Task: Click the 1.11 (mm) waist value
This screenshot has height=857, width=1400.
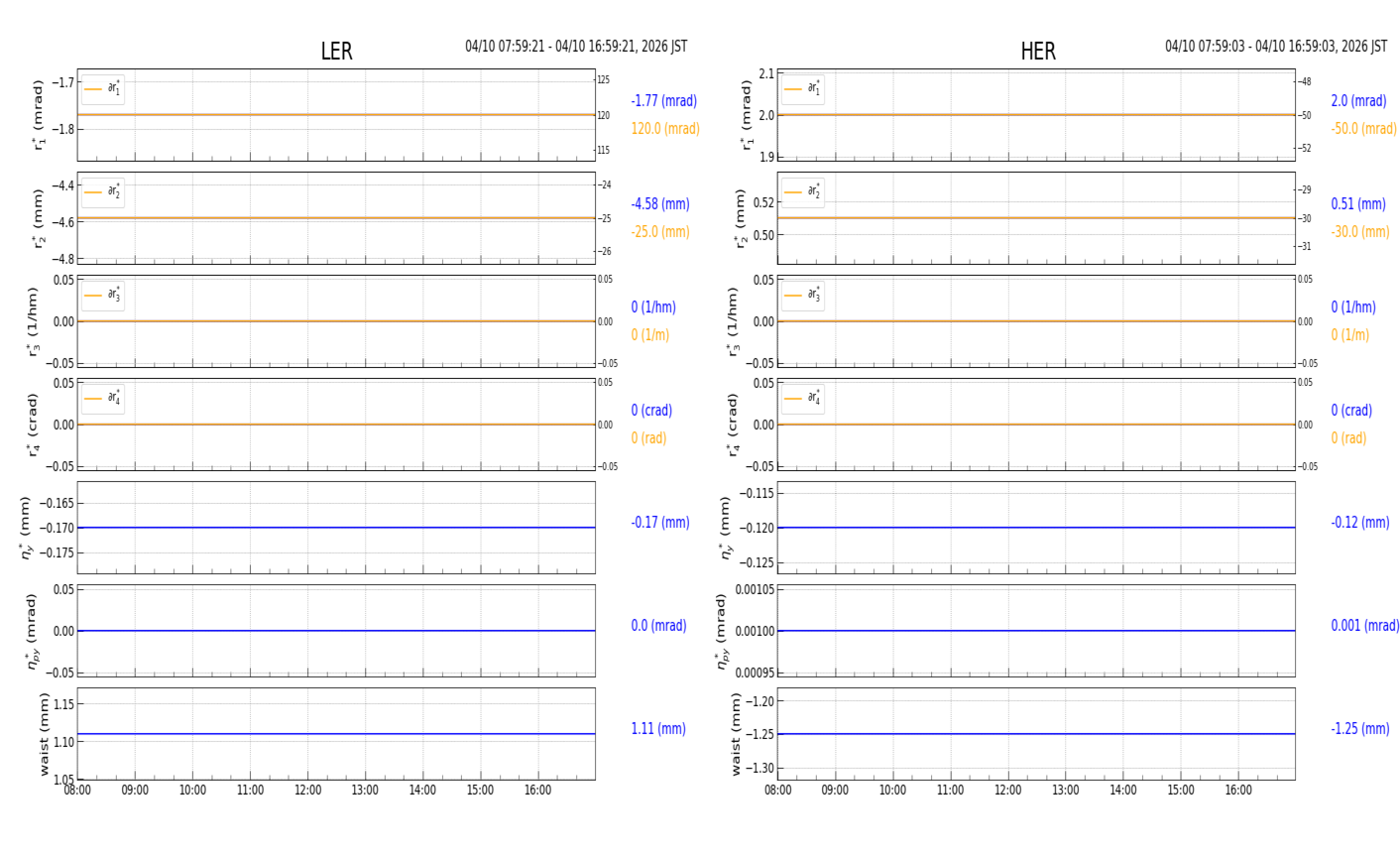Action: coord(658,729)
